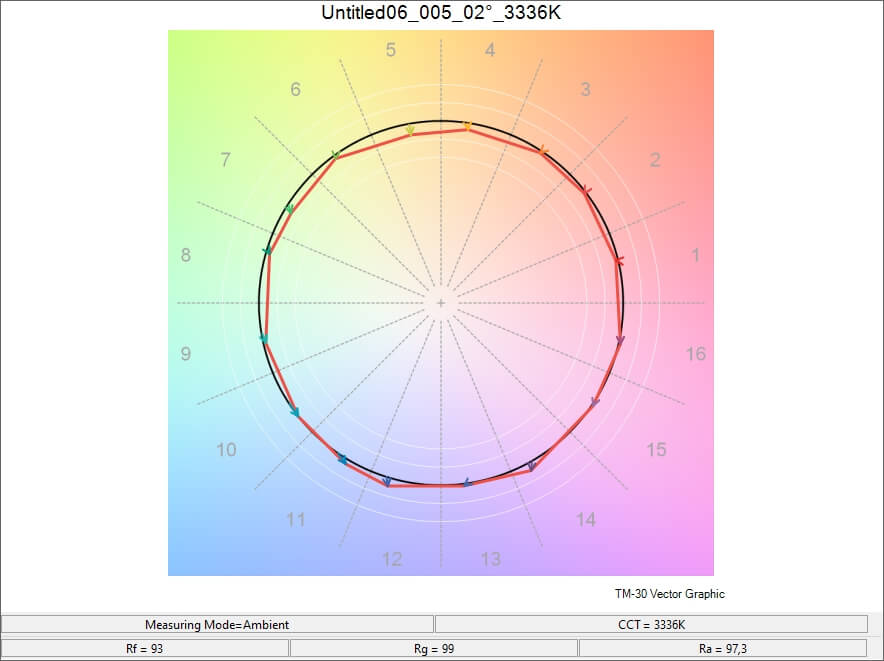
Task: Click the orange arrow marker in hue bin 3
Action: pyautogui.click(x=543, y=151)
